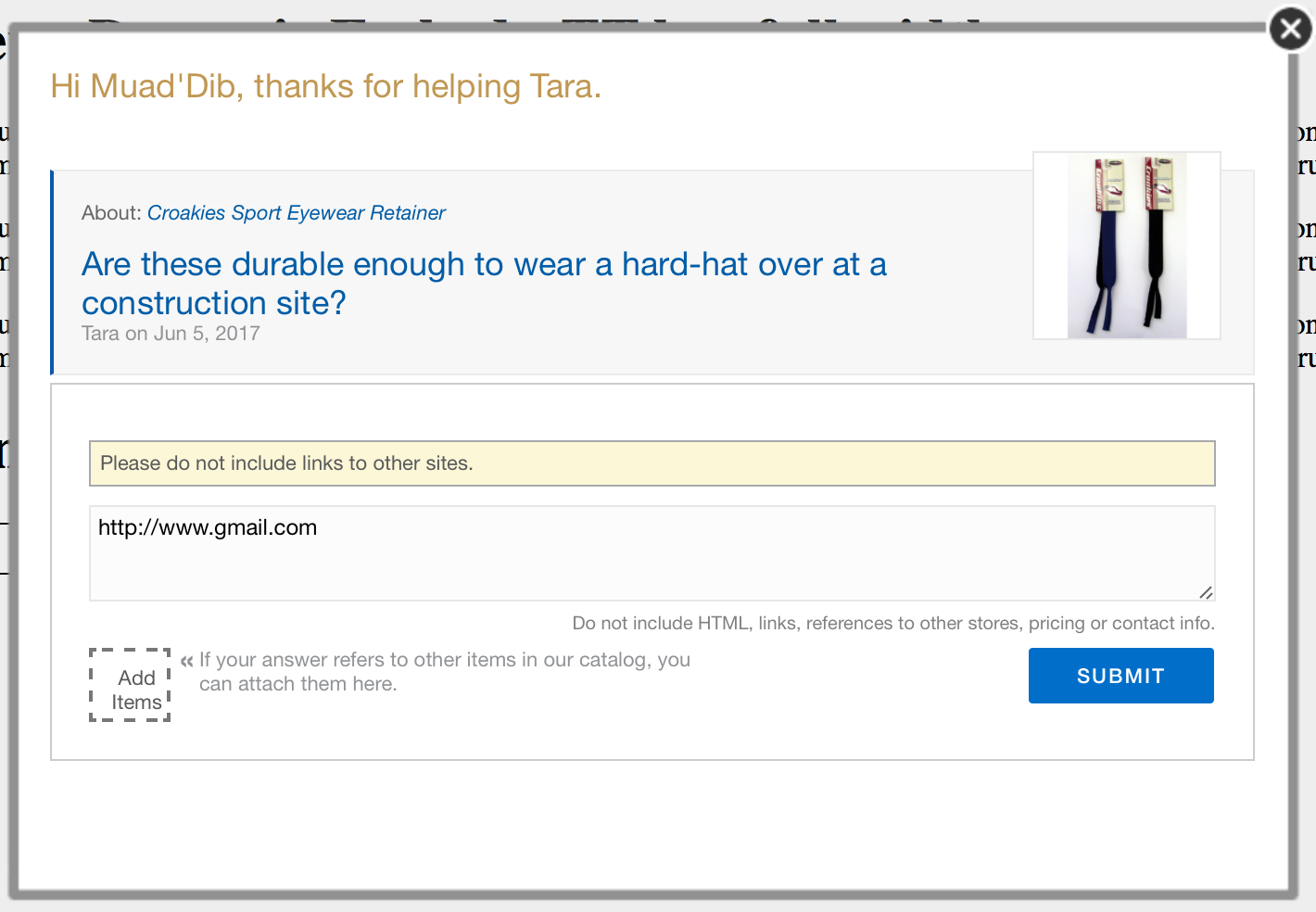The image size is (1316, 912).
Task: Click the "Do not include HTML" note
Action: tap(892, 623)
